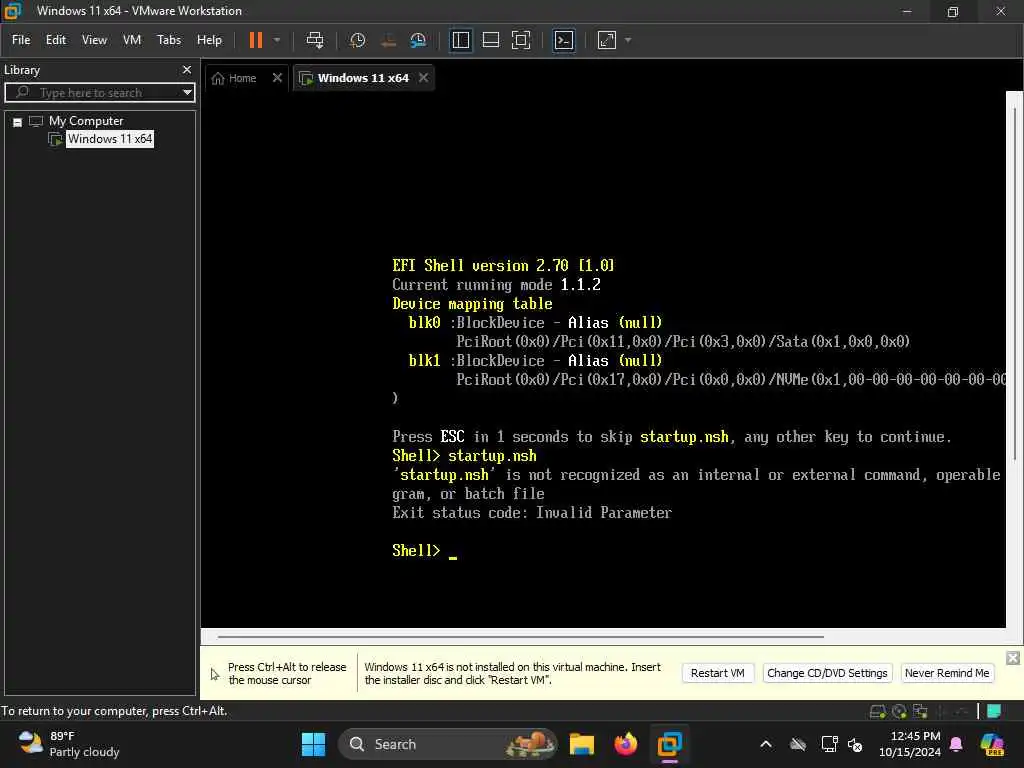Dismiss the installation hint bar

[1013, 658]
